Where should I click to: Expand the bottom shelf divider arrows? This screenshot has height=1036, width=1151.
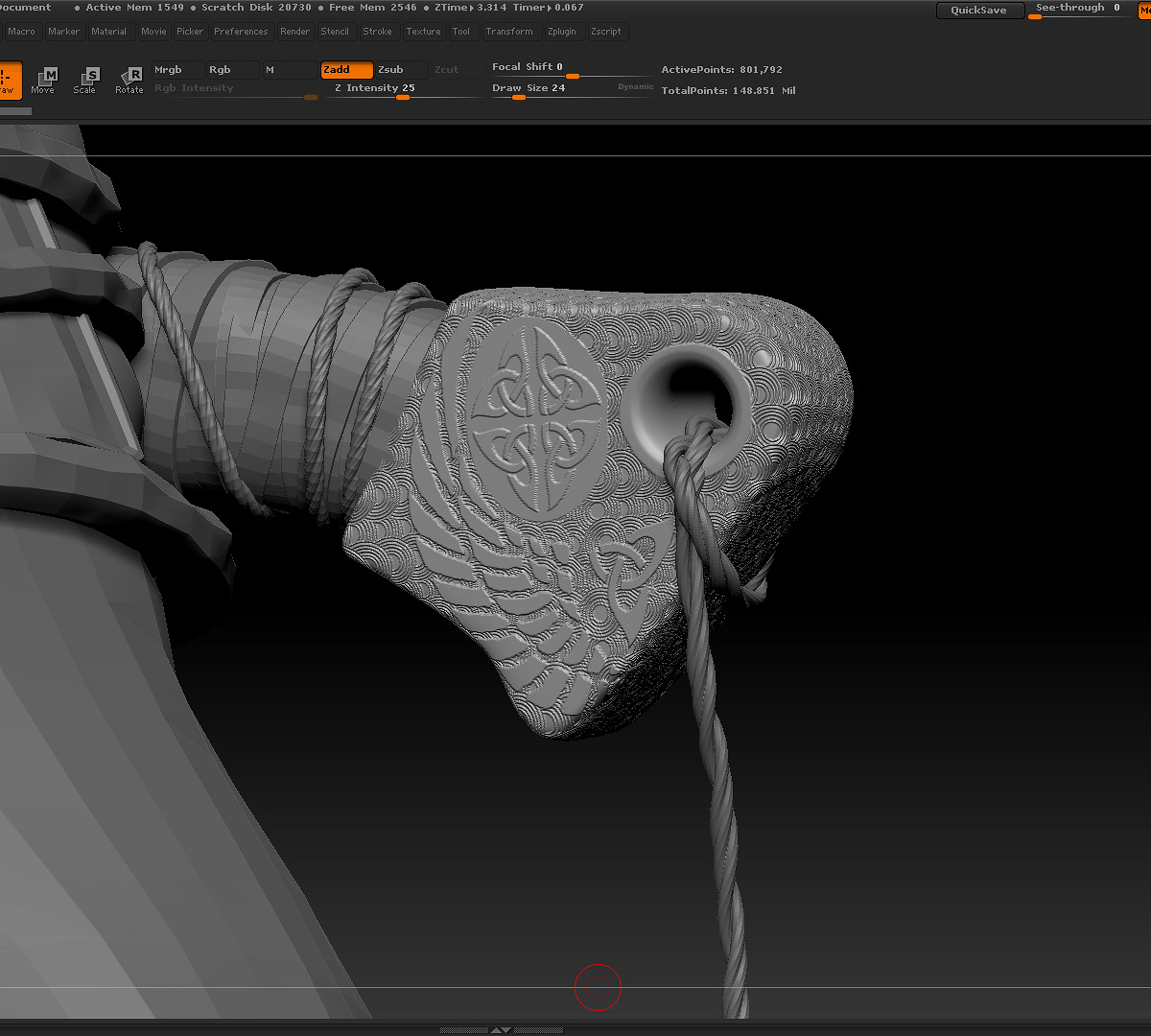point(501,1030)
